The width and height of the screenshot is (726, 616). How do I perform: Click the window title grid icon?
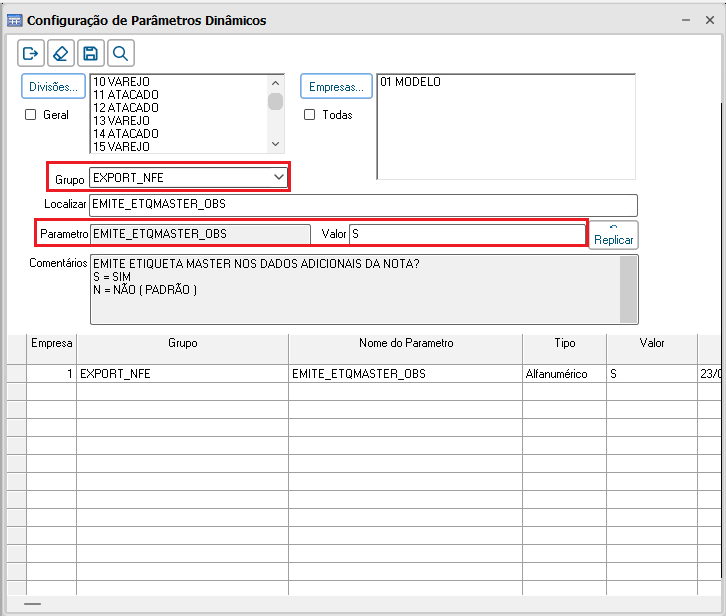[x=14, y=20]
